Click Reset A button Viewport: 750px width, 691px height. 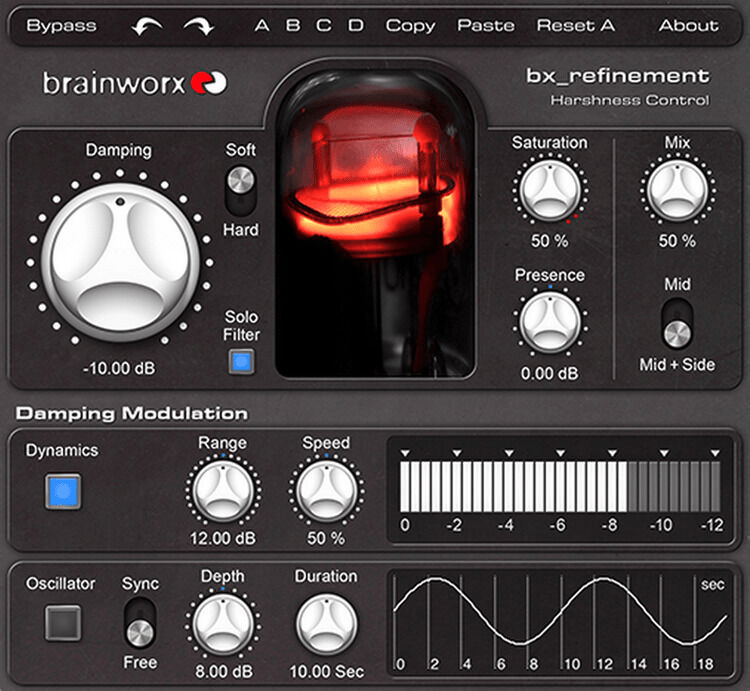pos(576,25)
